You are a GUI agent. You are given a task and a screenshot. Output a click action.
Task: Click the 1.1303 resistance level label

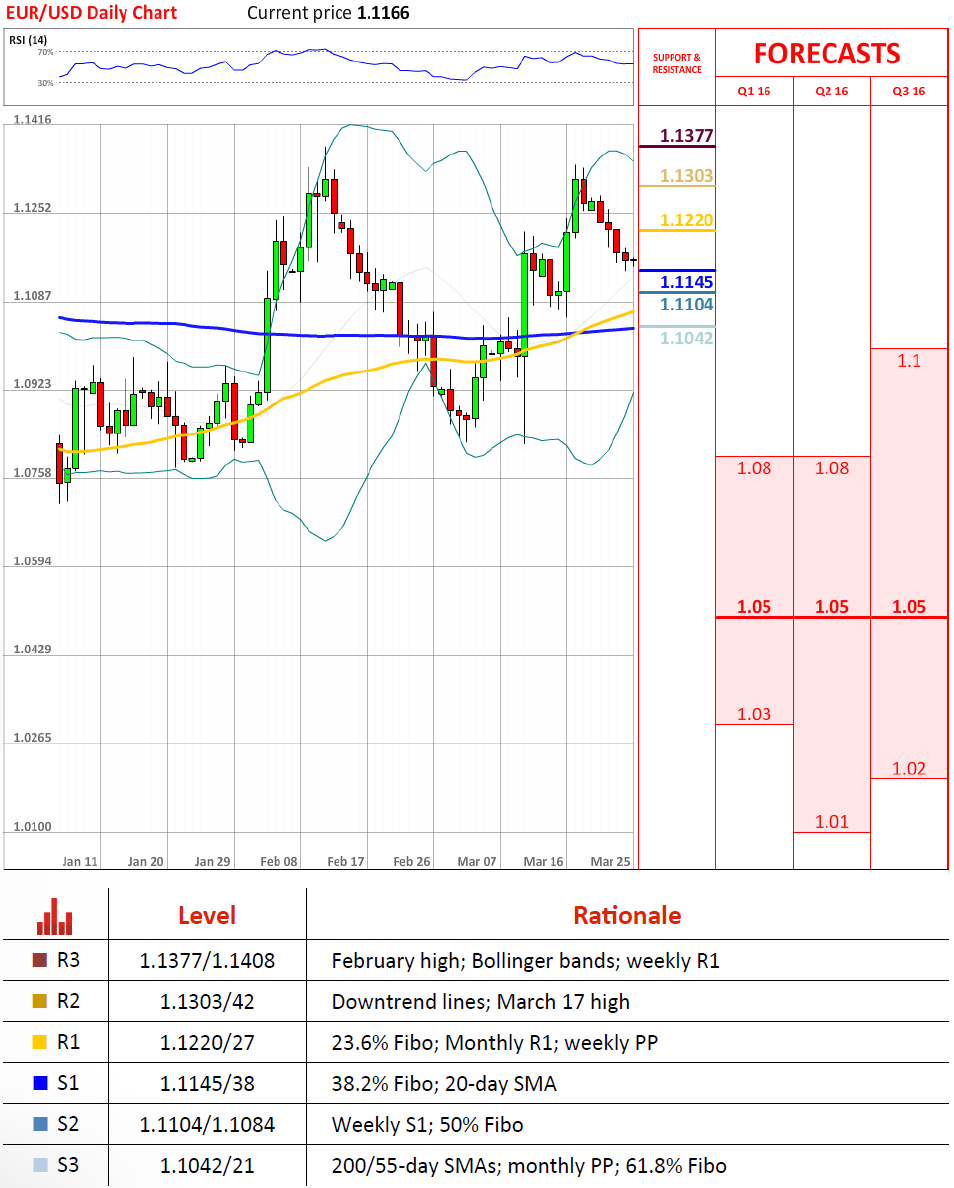pyautogui.click(x=687, y=176)
